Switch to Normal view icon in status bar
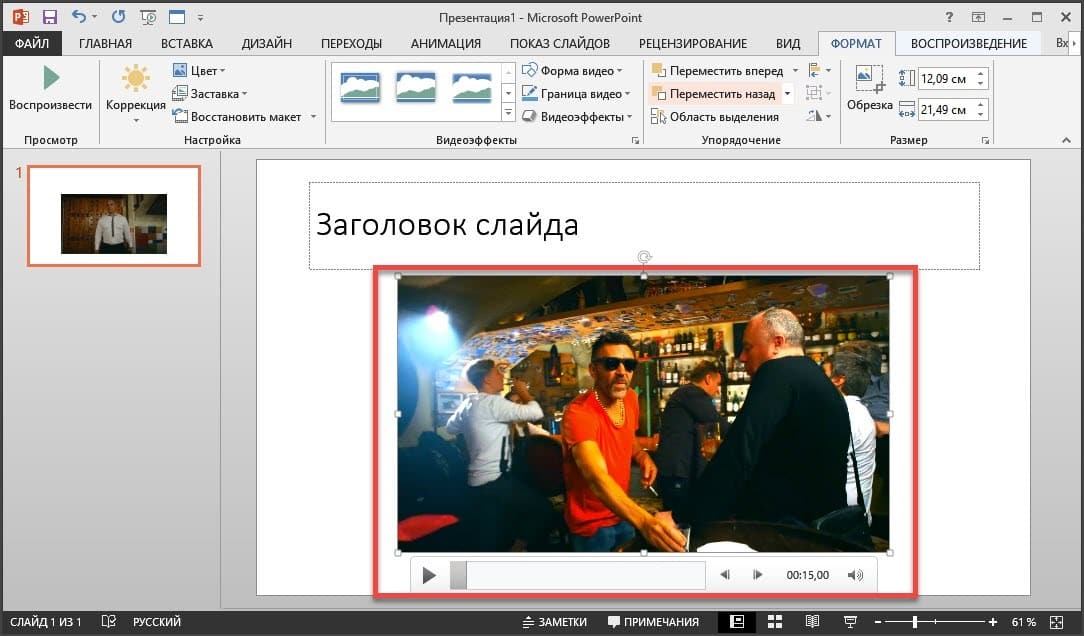The width and height of the screenshot is (1084, 636). point(737,621)
